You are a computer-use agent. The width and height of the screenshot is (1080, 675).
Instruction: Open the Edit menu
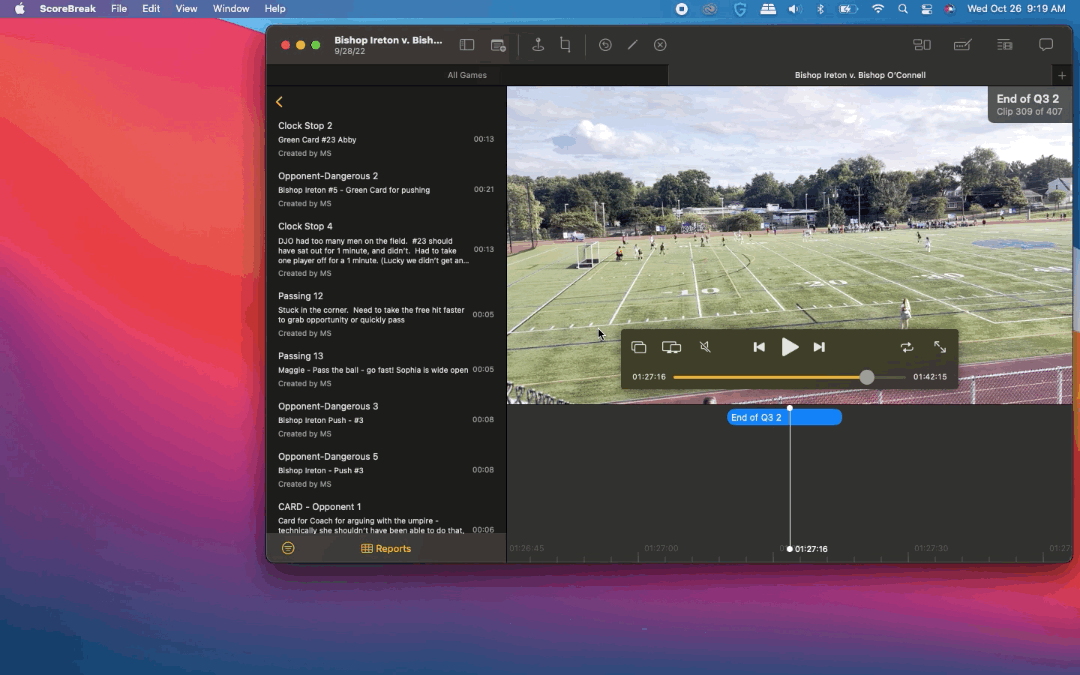click(x=151, y=8)
